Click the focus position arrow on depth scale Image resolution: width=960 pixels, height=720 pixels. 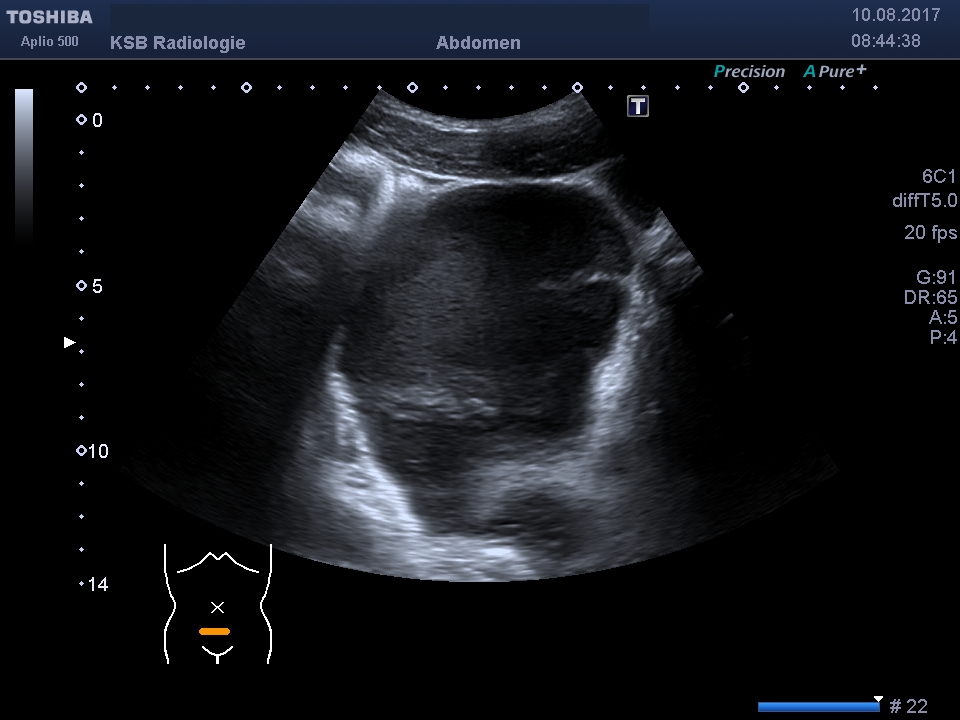pos(70,342)
